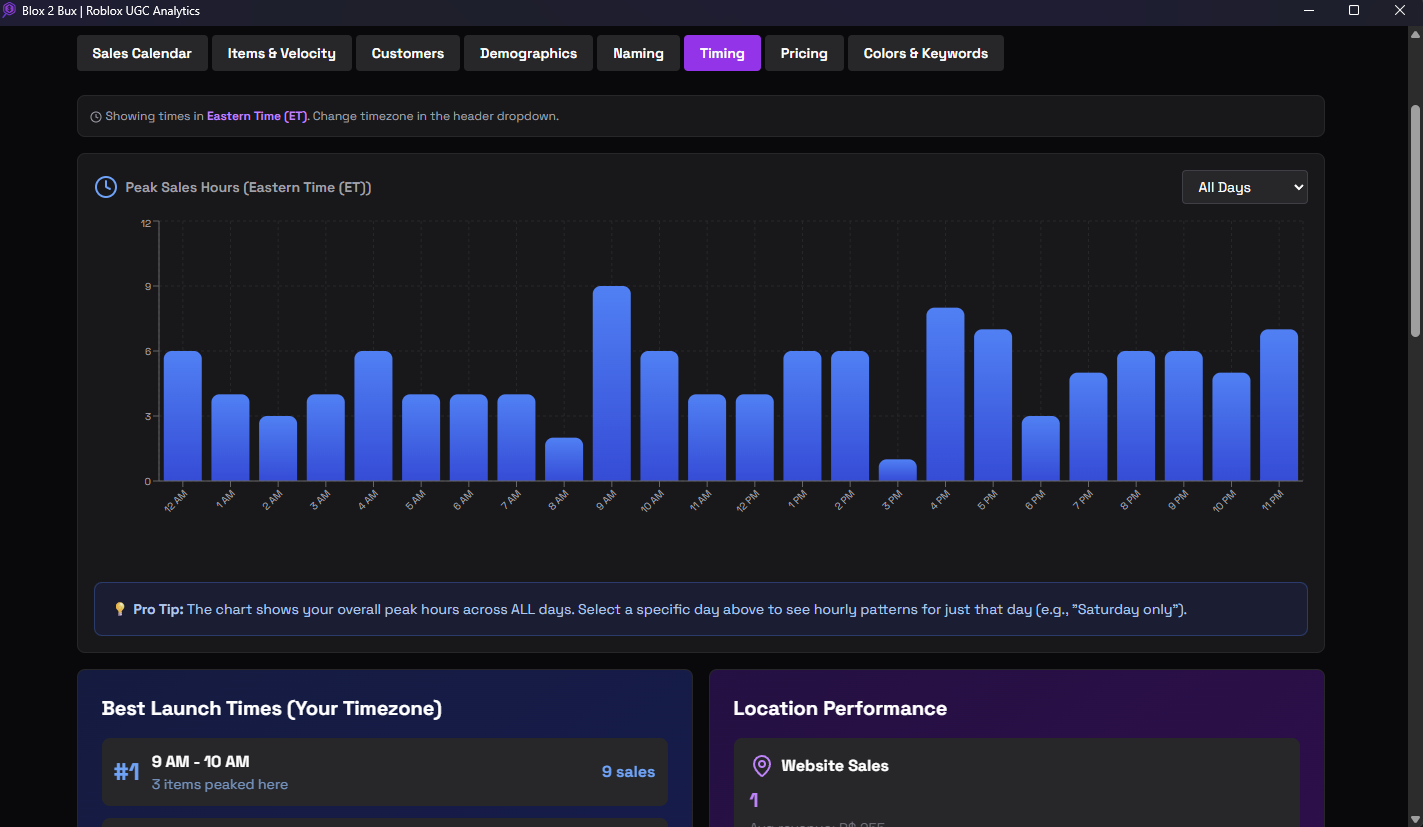Viewport: 1423px width, 827px height.
Task: Close the Blox 2 Bux window
Action: click(1400, 10)
